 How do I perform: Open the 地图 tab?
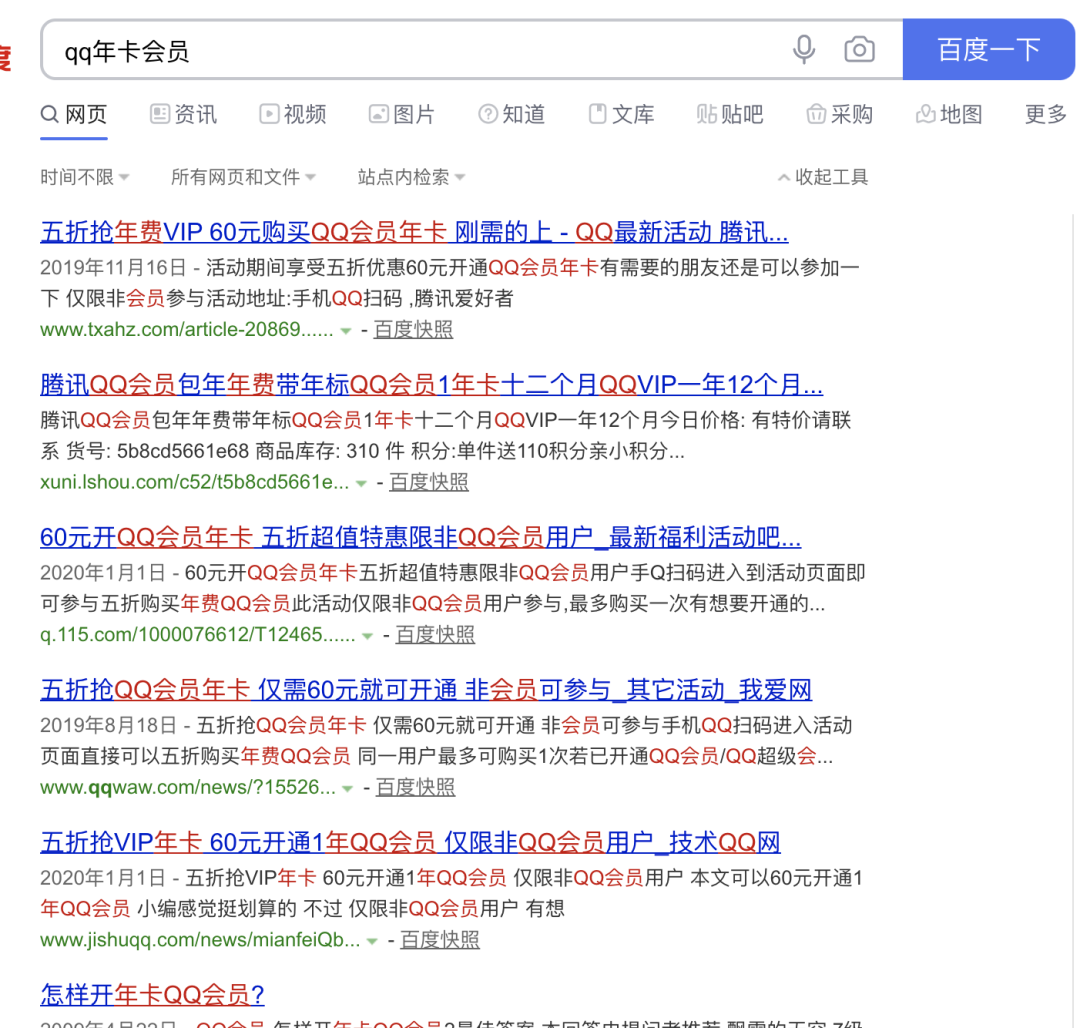pyautogui.click(x=948, y=114)
